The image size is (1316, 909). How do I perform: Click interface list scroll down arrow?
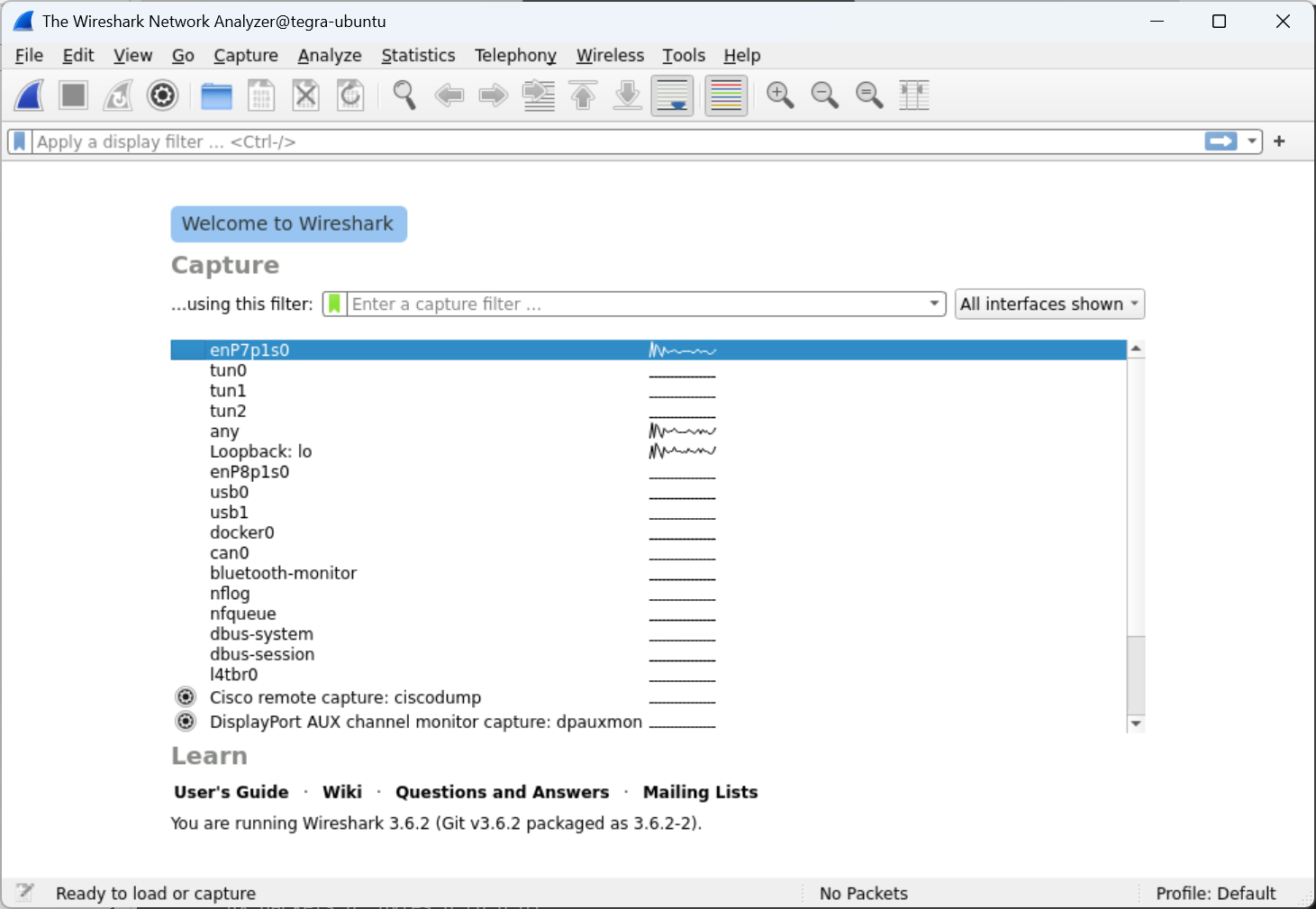(x=1136, y=723)
